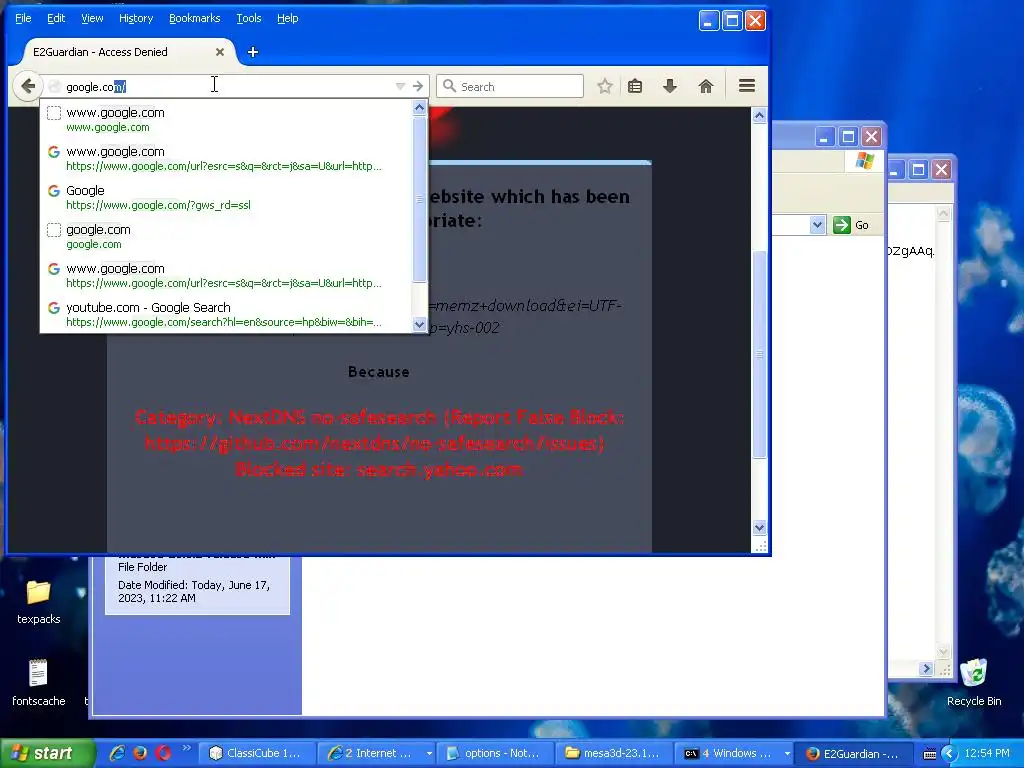1024x768 pixels.
Task: Click the bookmark star icon
Action: (x=605, y=86)
